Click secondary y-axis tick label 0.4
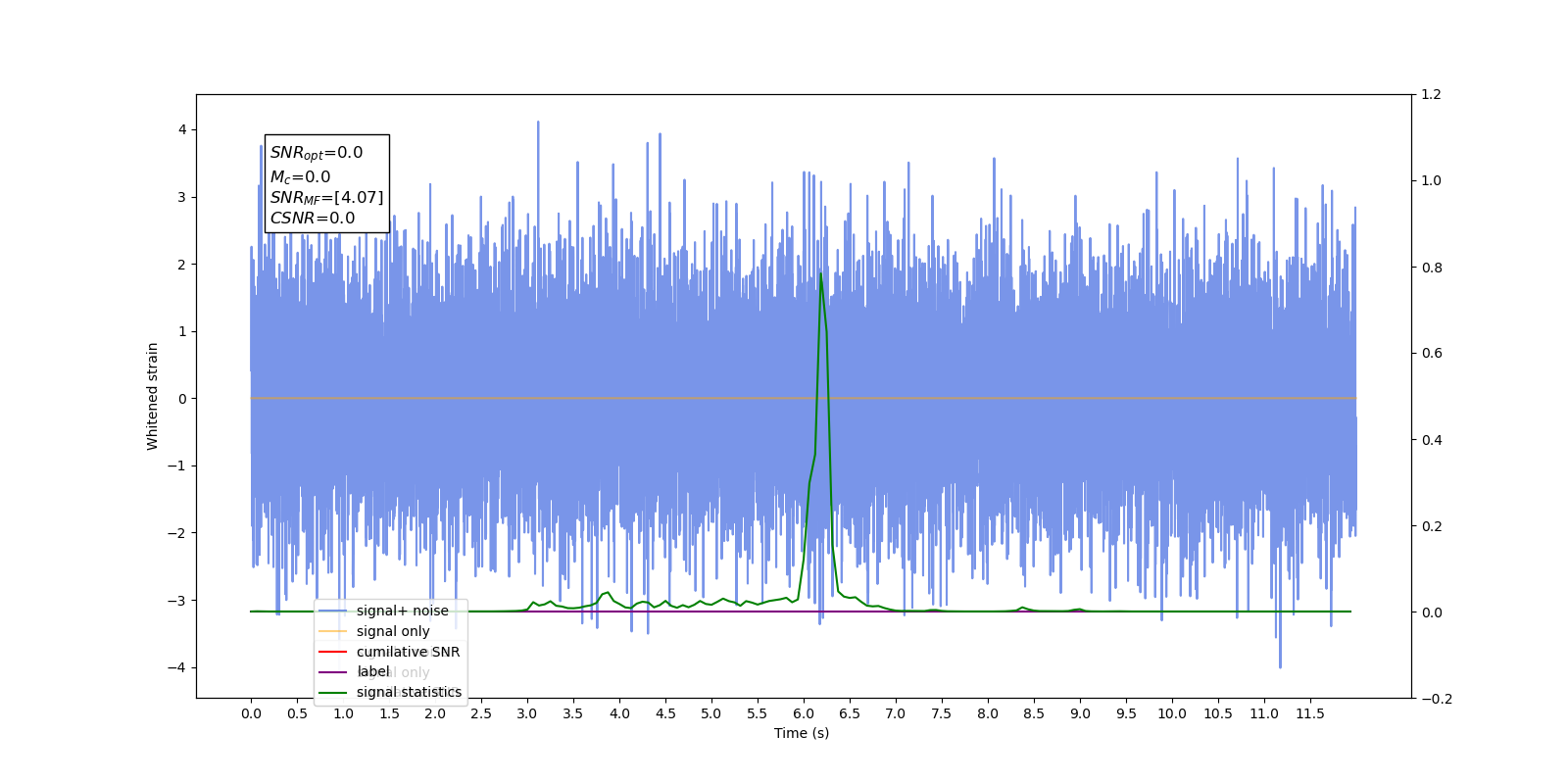 point(1432,439)
